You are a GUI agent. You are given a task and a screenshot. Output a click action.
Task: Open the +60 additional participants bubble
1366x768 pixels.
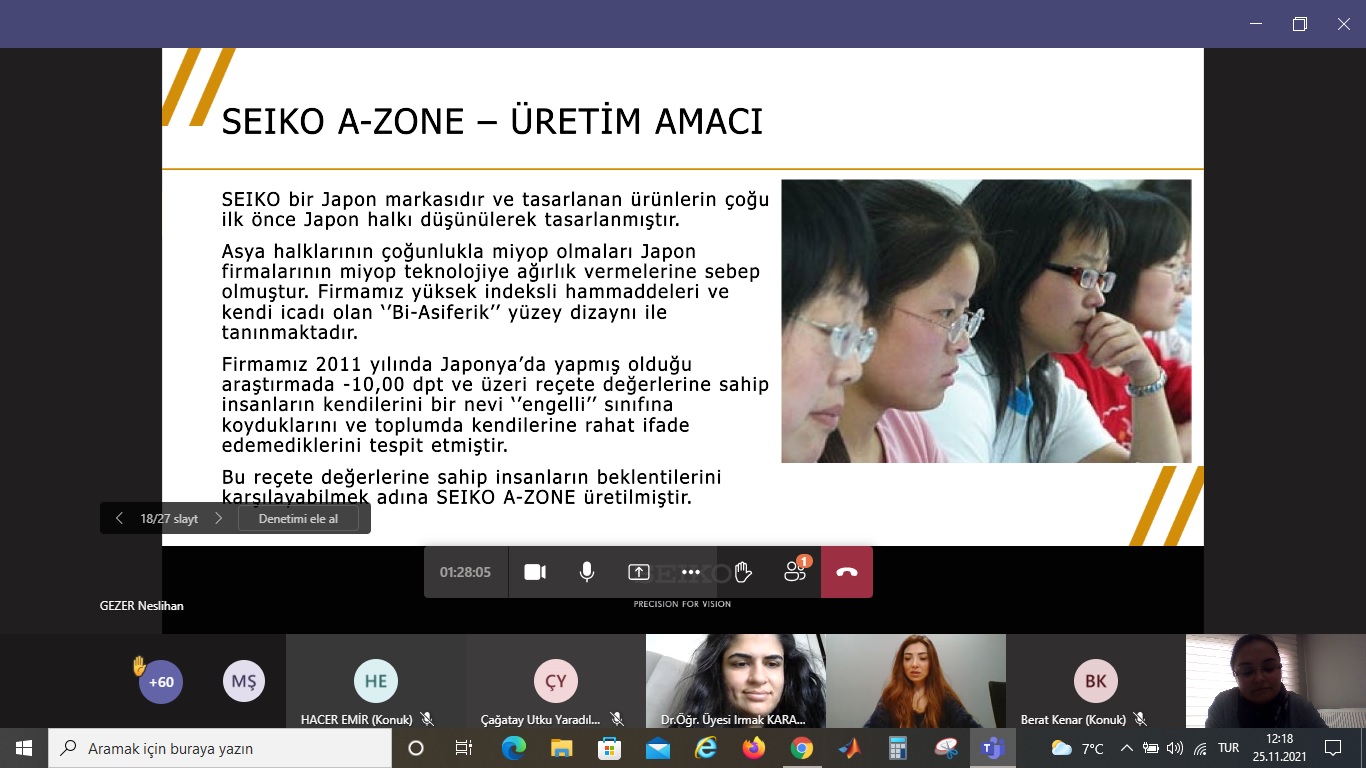161,682
